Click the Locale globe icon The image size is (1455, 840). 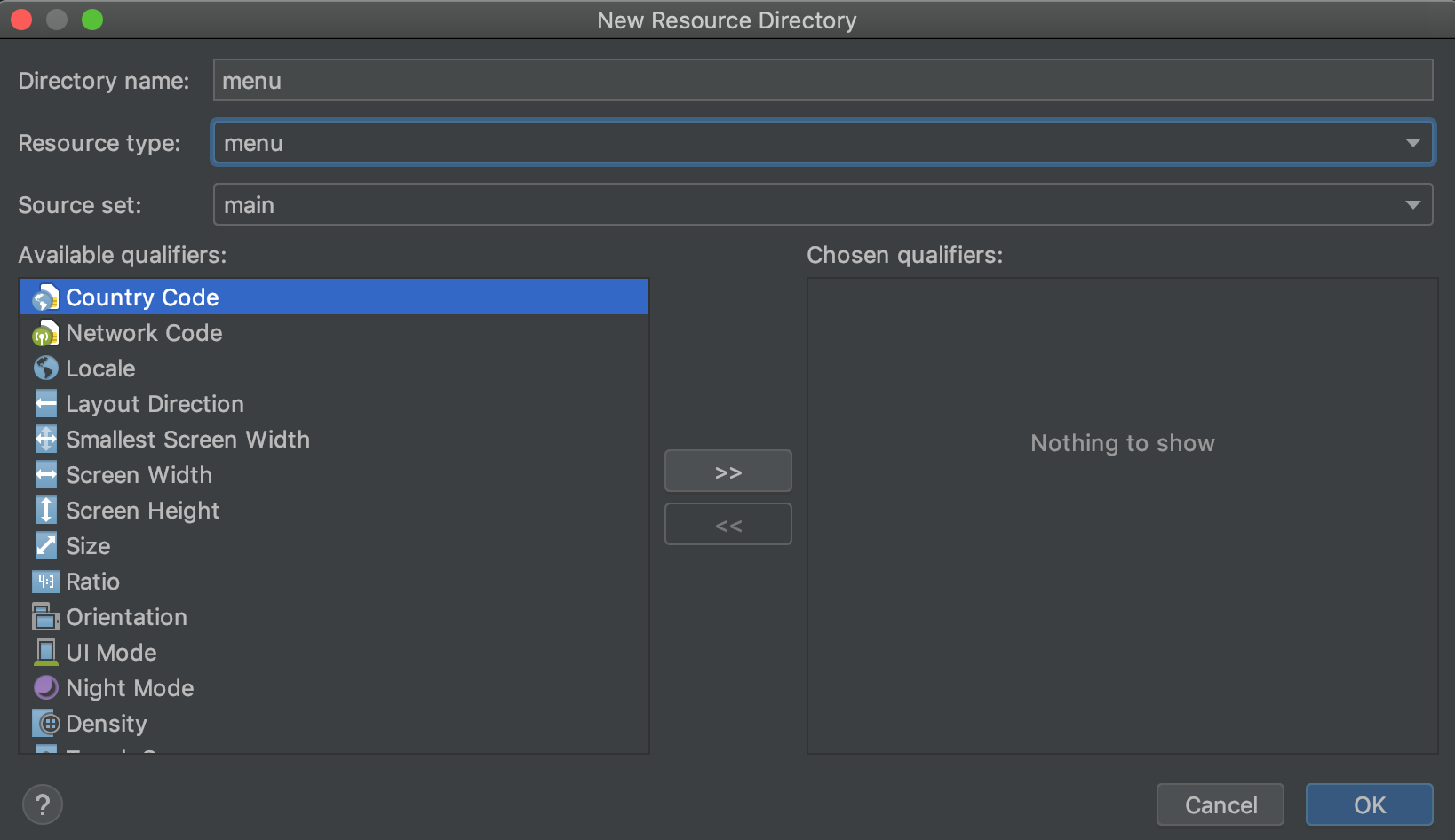[x=45, y=368]
